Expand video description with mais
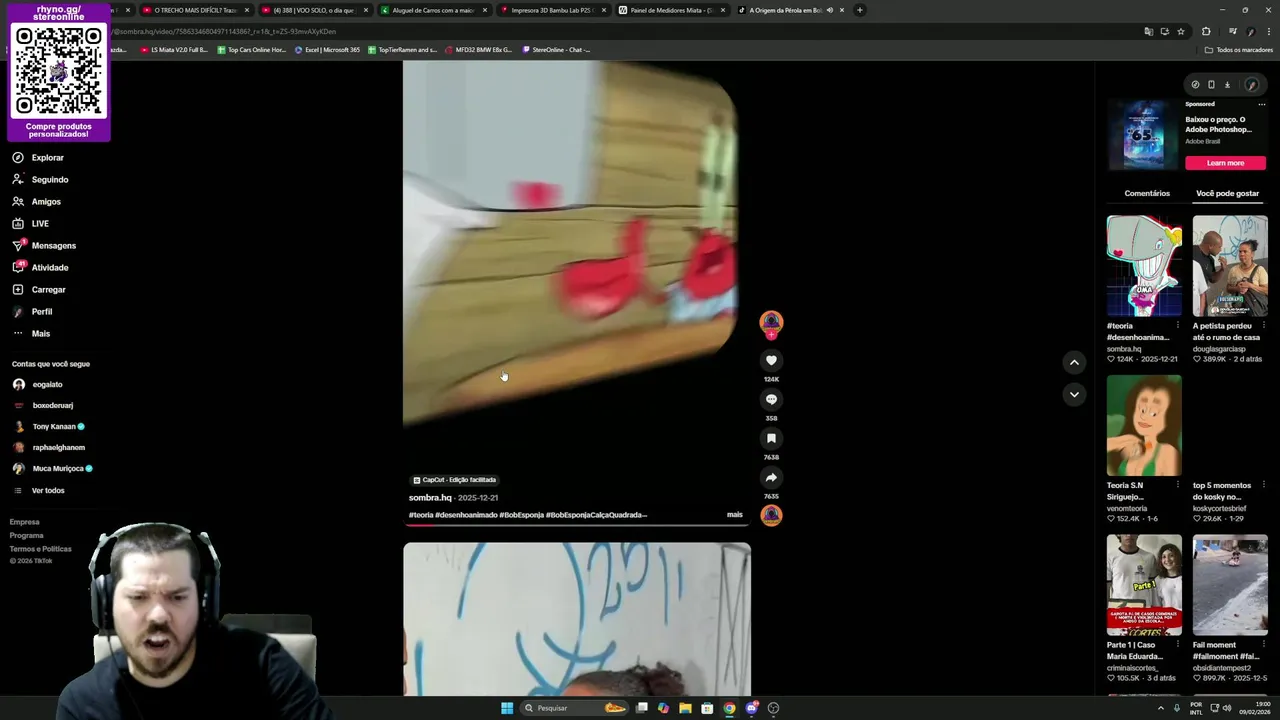Screen dimensions: 1280x720 pyautogui.click(x=735, y=515)
